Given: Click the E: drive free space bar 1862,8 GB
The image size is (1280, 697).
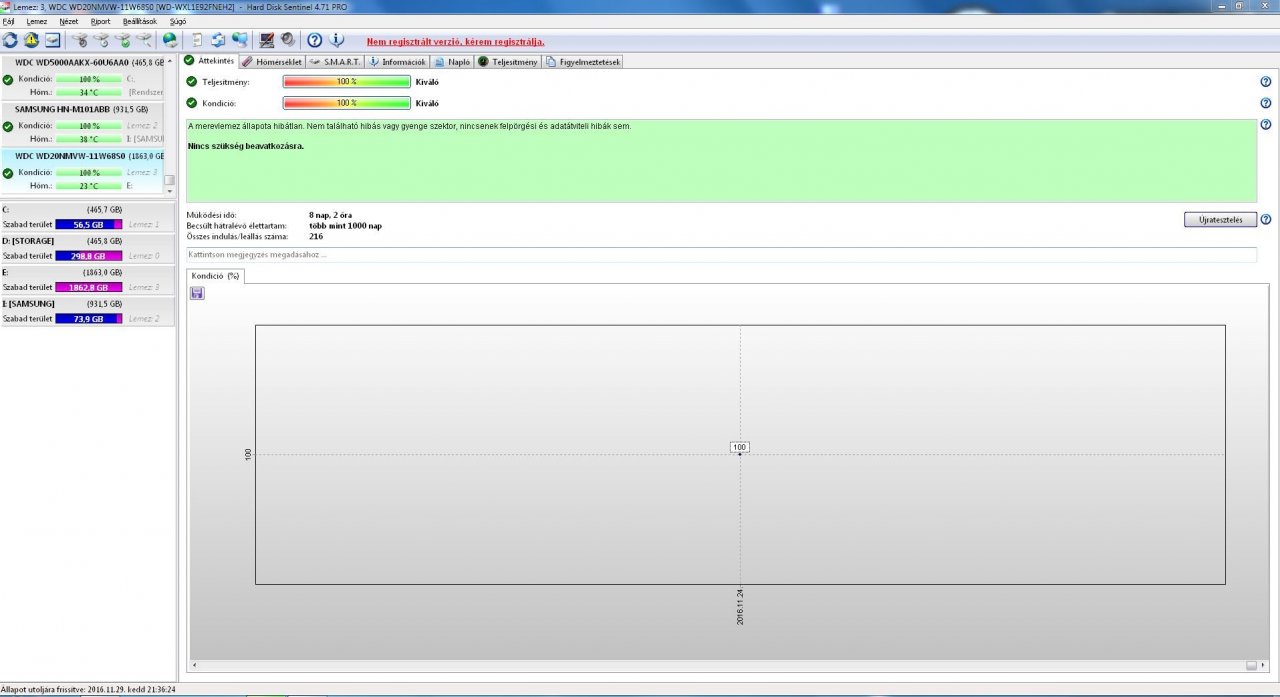Looking at the screenshot, I should 89,287.
